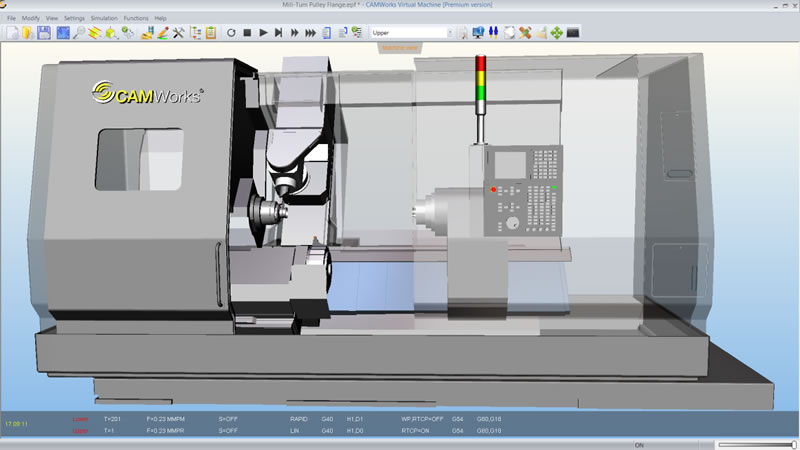Click the RTCP=ON status entry

coord(415,431)
